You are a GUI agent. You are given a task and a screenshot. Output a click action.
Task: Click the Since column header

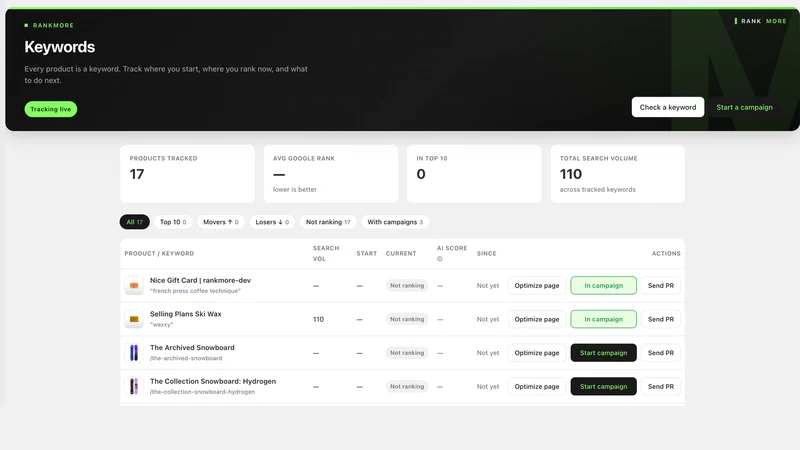(486, 253)
